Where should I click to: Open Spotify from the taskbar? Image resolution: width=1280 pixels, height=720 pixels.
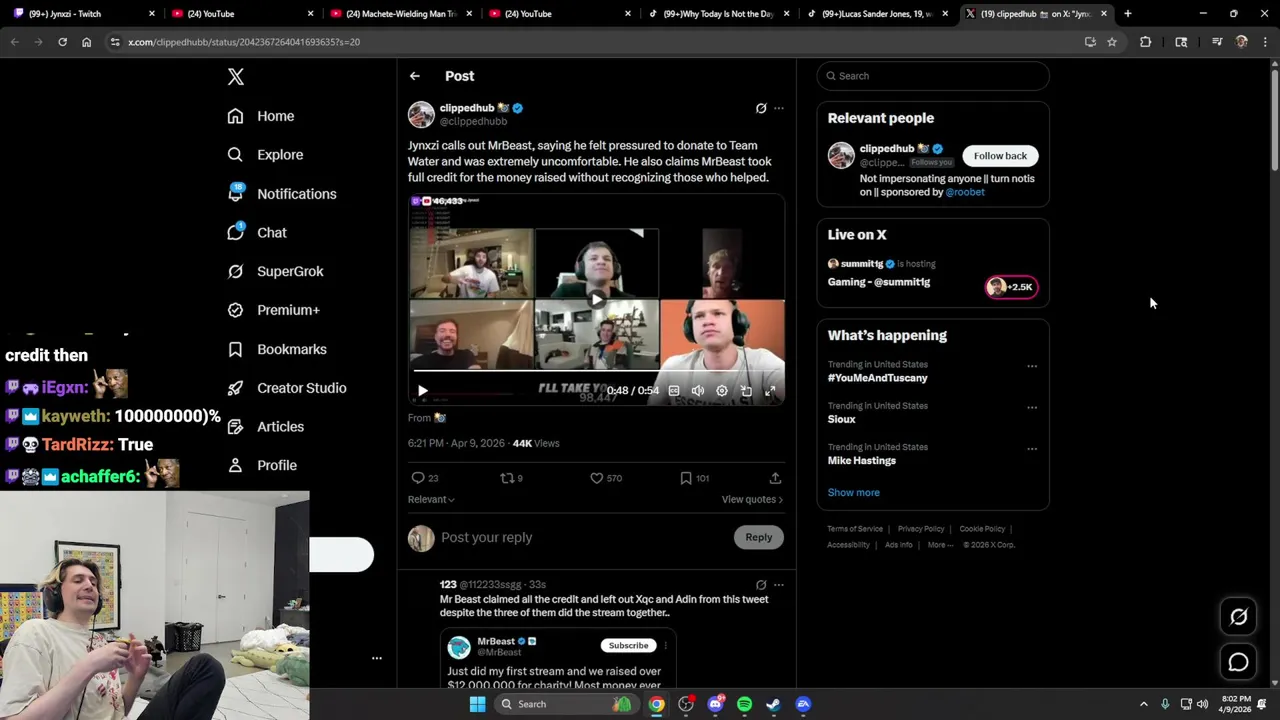(744, 704)
